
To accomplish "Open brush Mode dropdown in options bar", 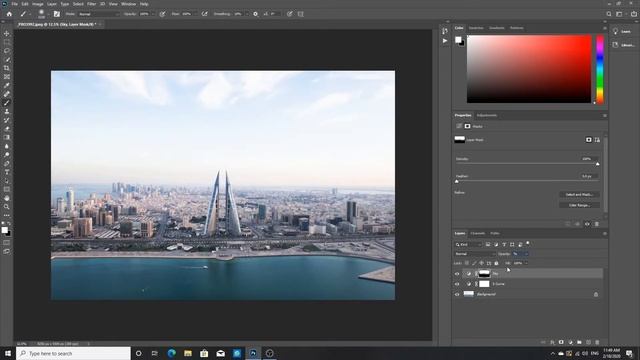I will click(99, 14).
